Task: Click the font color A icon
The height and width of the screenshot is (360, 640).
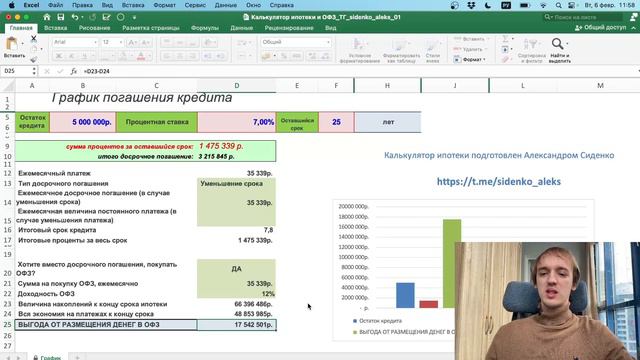Action: pyautogui.click(x=141, y=56)
